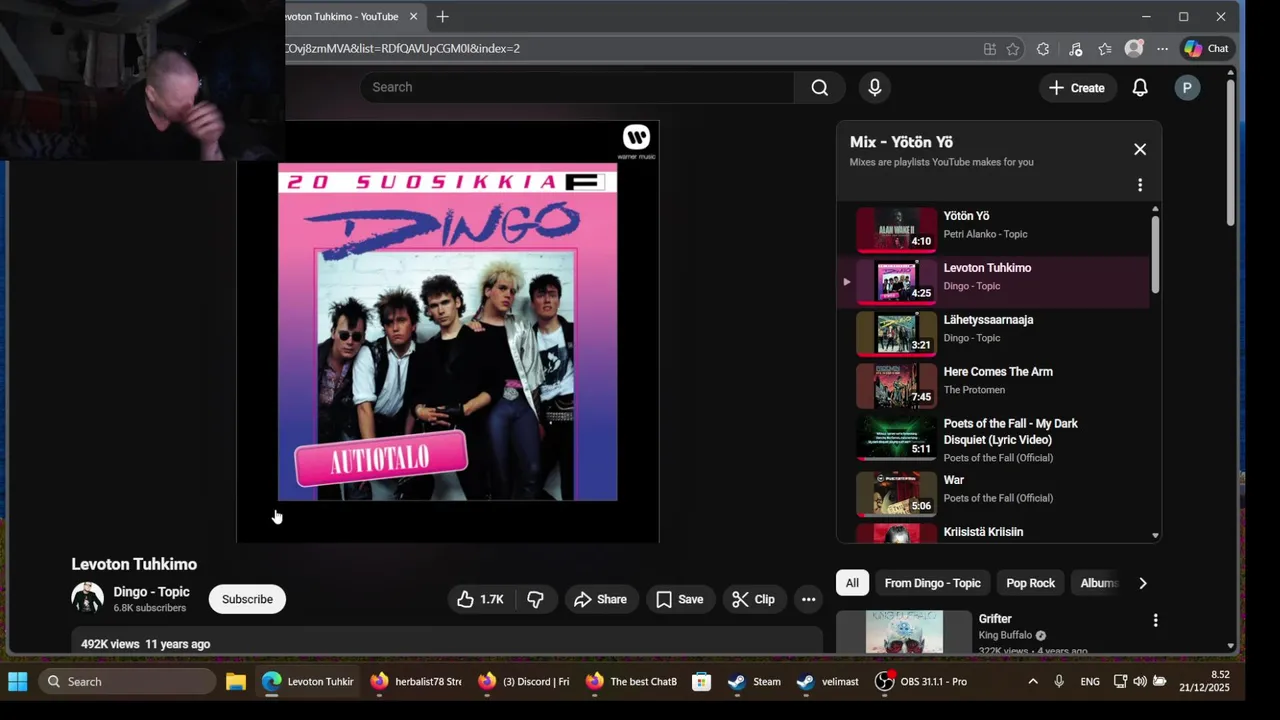Switch to the Discord Firefox window
The height and width of the screenshot is (720, 1280).
click(x=522, y=682)
